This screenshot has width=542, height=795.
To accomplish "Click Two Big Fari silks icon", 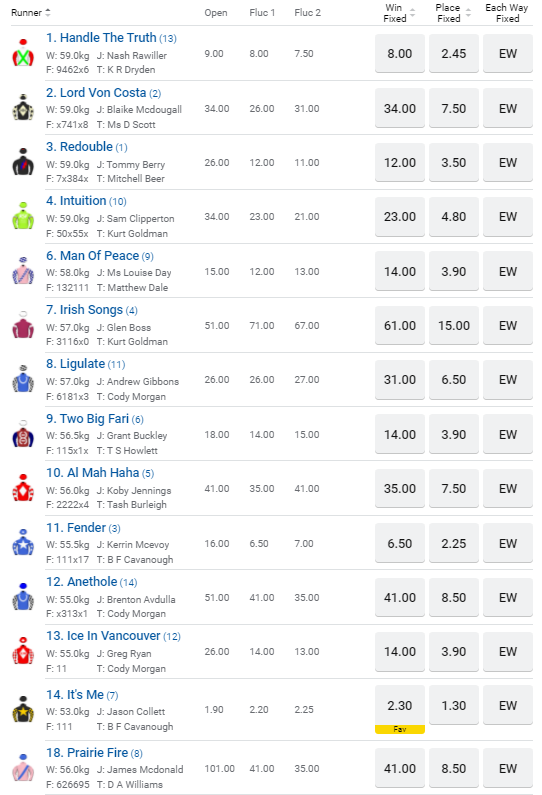I will [x=23, y=434].
